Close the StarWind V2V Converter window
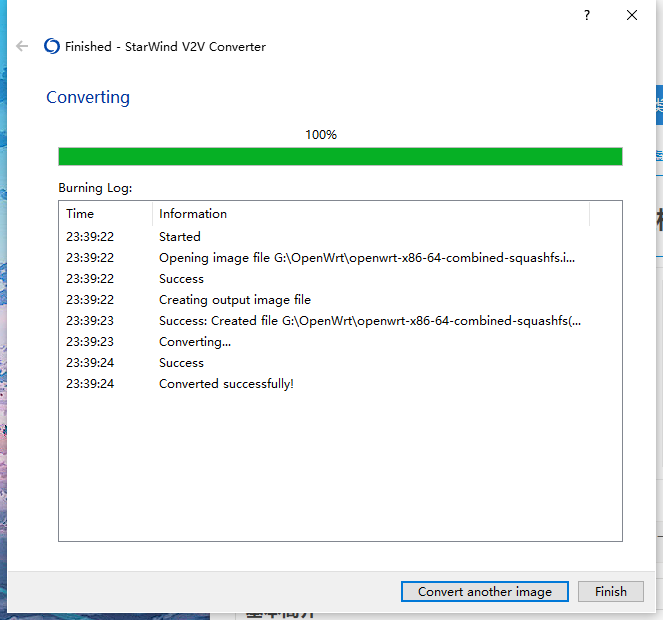The width and height of the screenshot is (663, 620). tap(632, 15)
